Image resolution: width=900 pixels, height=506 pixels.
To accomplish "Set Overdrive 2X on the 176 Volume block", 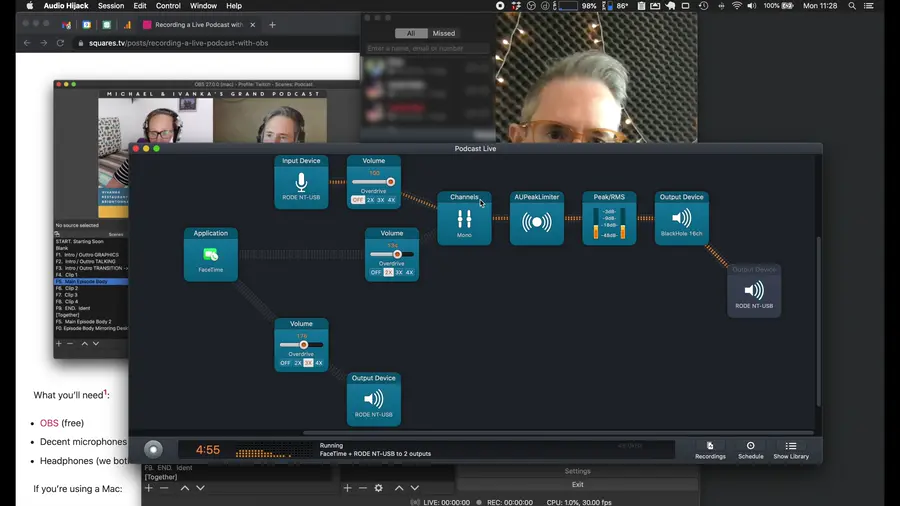I will (x=298, y=363).
